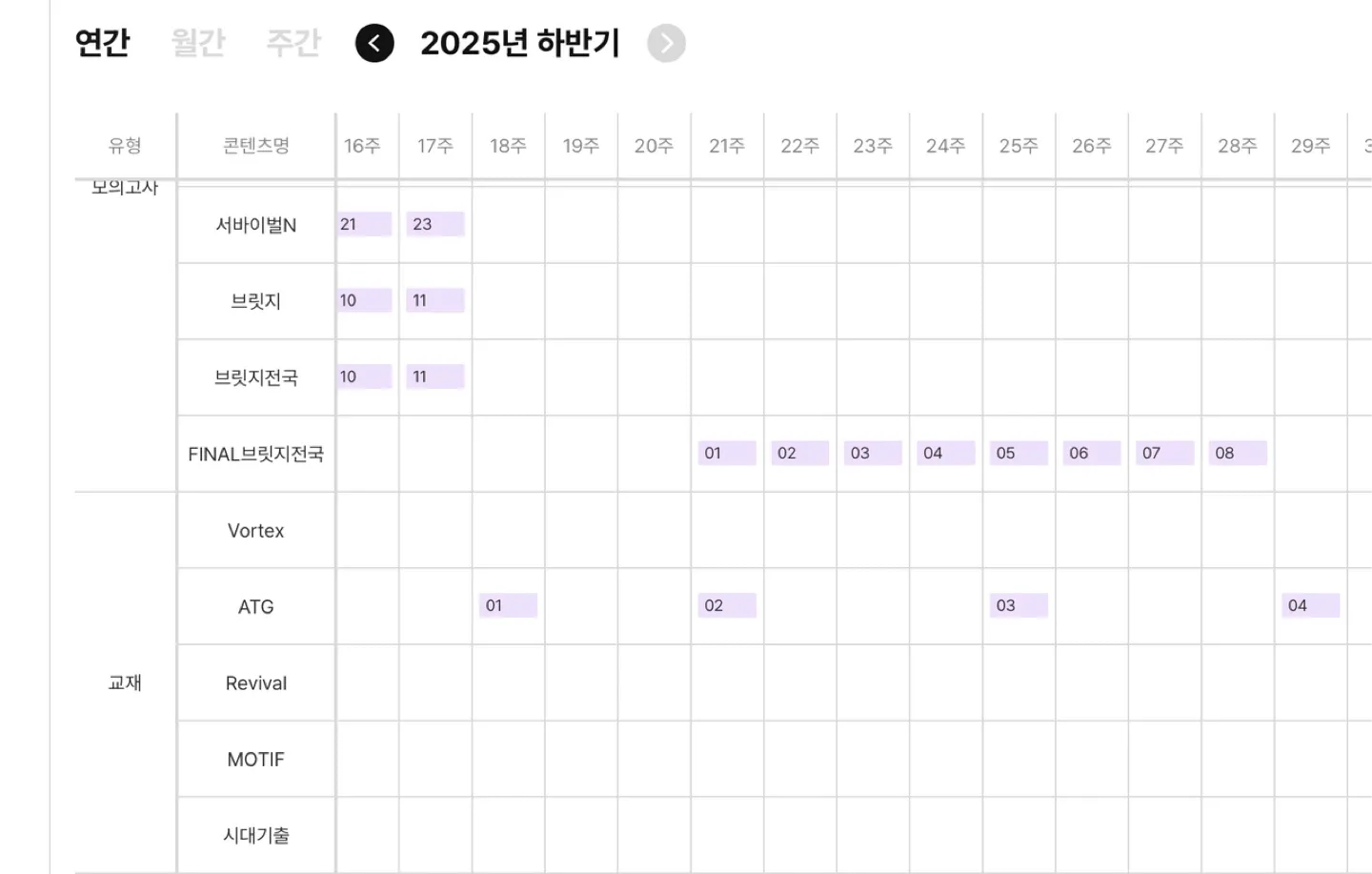Select ATG item 03 in week 25
Image resolution: width=1372 pixels, height=874 pixels.
[1019, 605]
